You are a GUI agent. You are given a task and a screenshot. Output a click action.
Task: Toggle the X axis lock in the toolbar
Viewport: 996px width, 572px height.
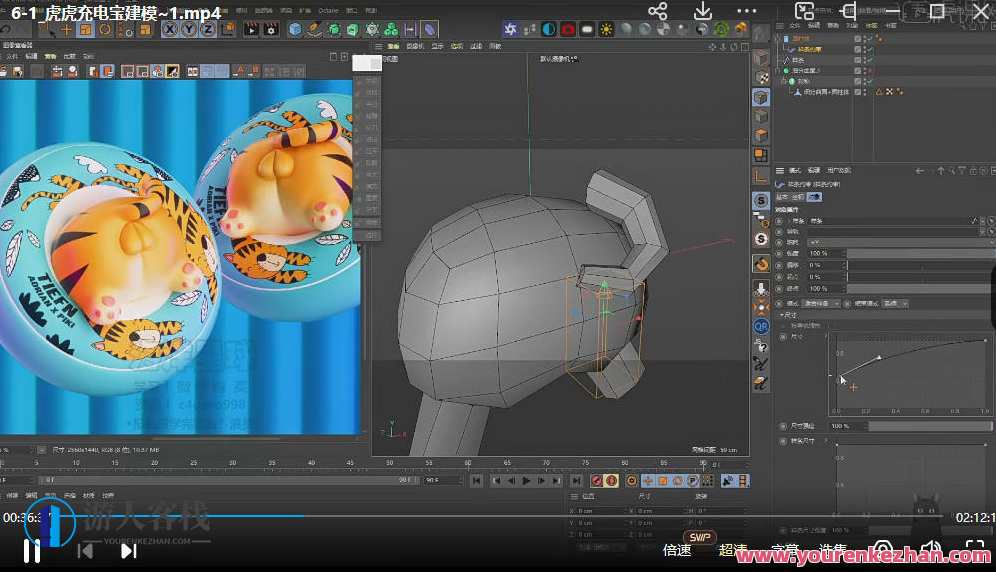tap(170, 29)
